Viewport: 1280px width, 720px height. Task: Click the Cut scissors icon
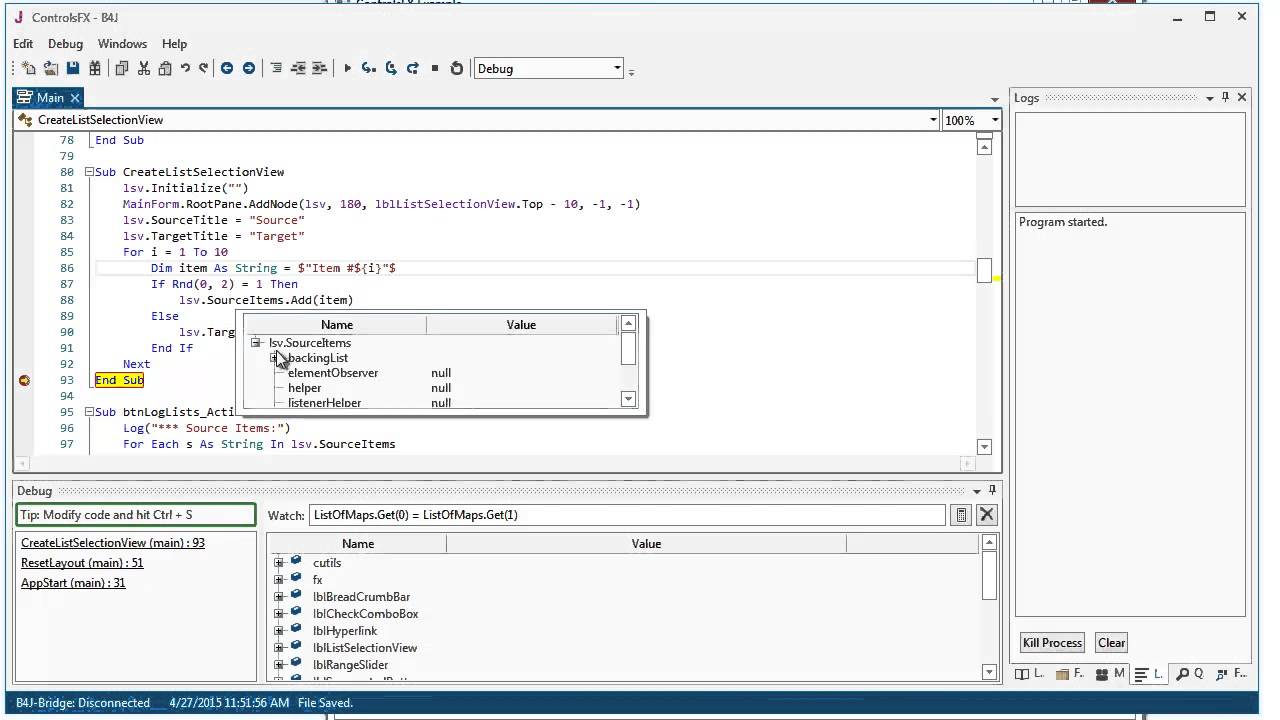[x=144, y=68]
